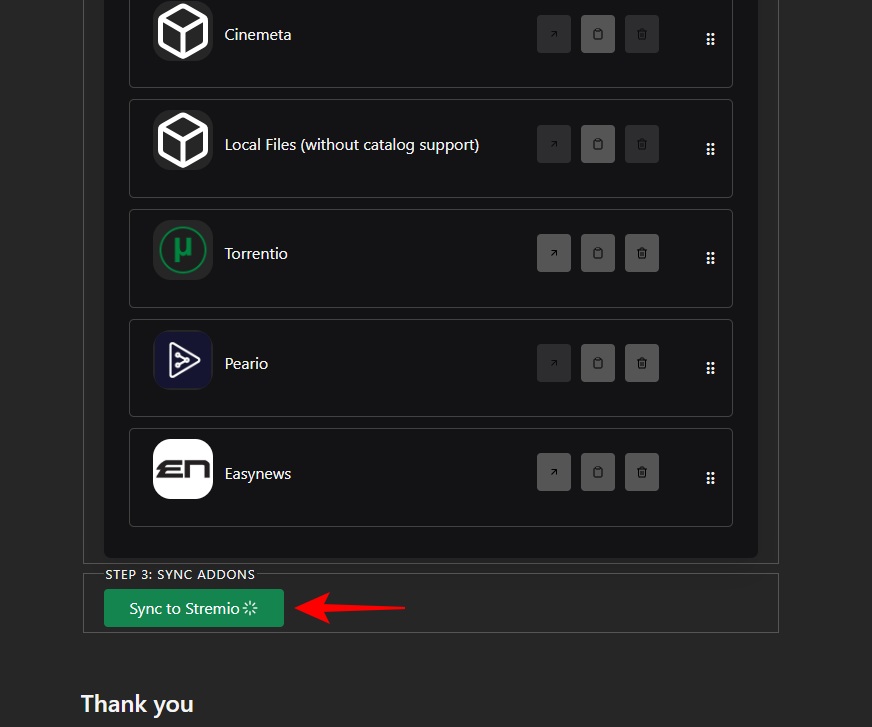The height and width of the screenshot is (727, 872).
Task: Open the Torrentio addon external link
Action: [x=554, y=254]
